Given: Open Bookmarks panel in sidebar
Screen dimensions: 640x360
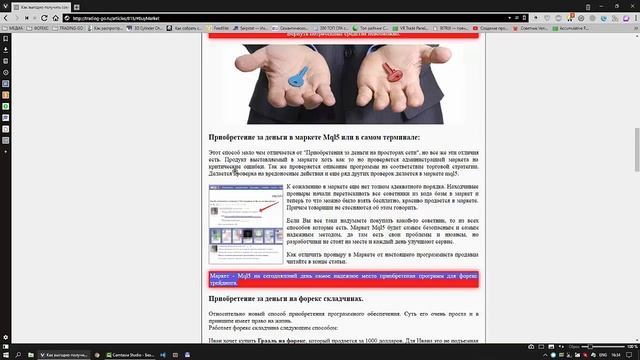Looking at the screenshot, I should coord(6,39).
